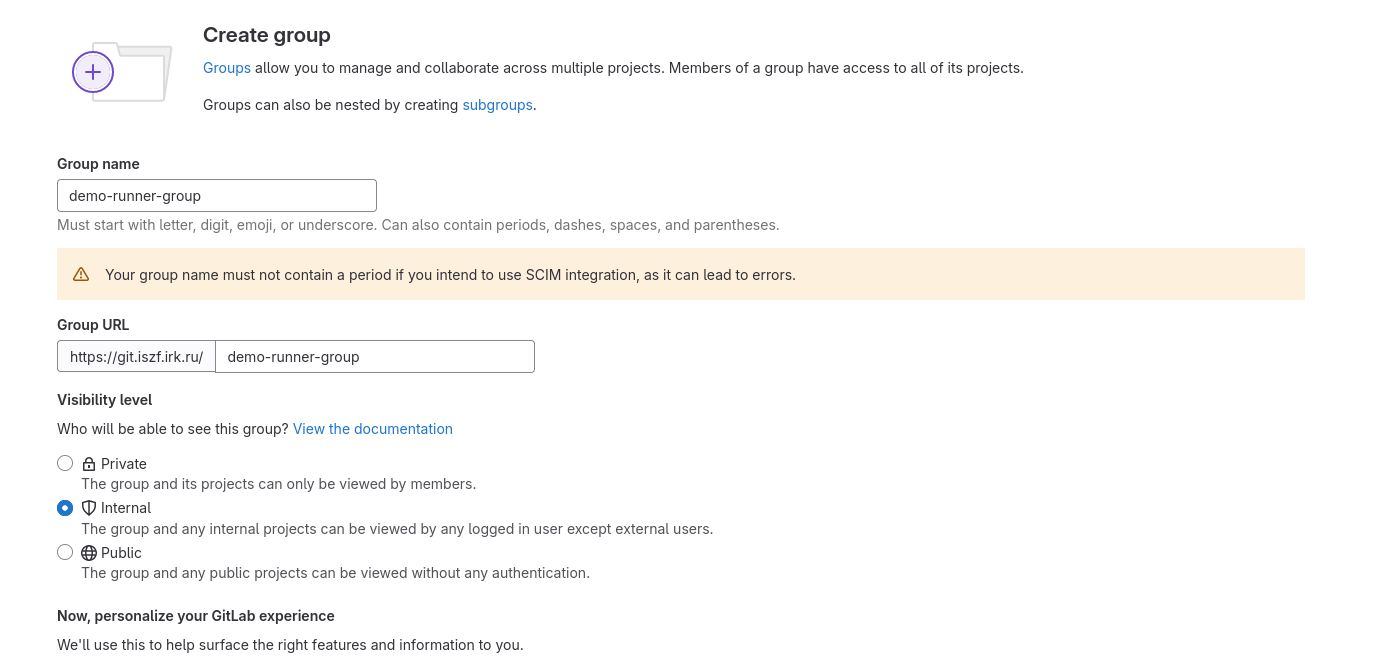Click the create group folder plus icon
1387x660 pixels.
[x=93, y=72]
